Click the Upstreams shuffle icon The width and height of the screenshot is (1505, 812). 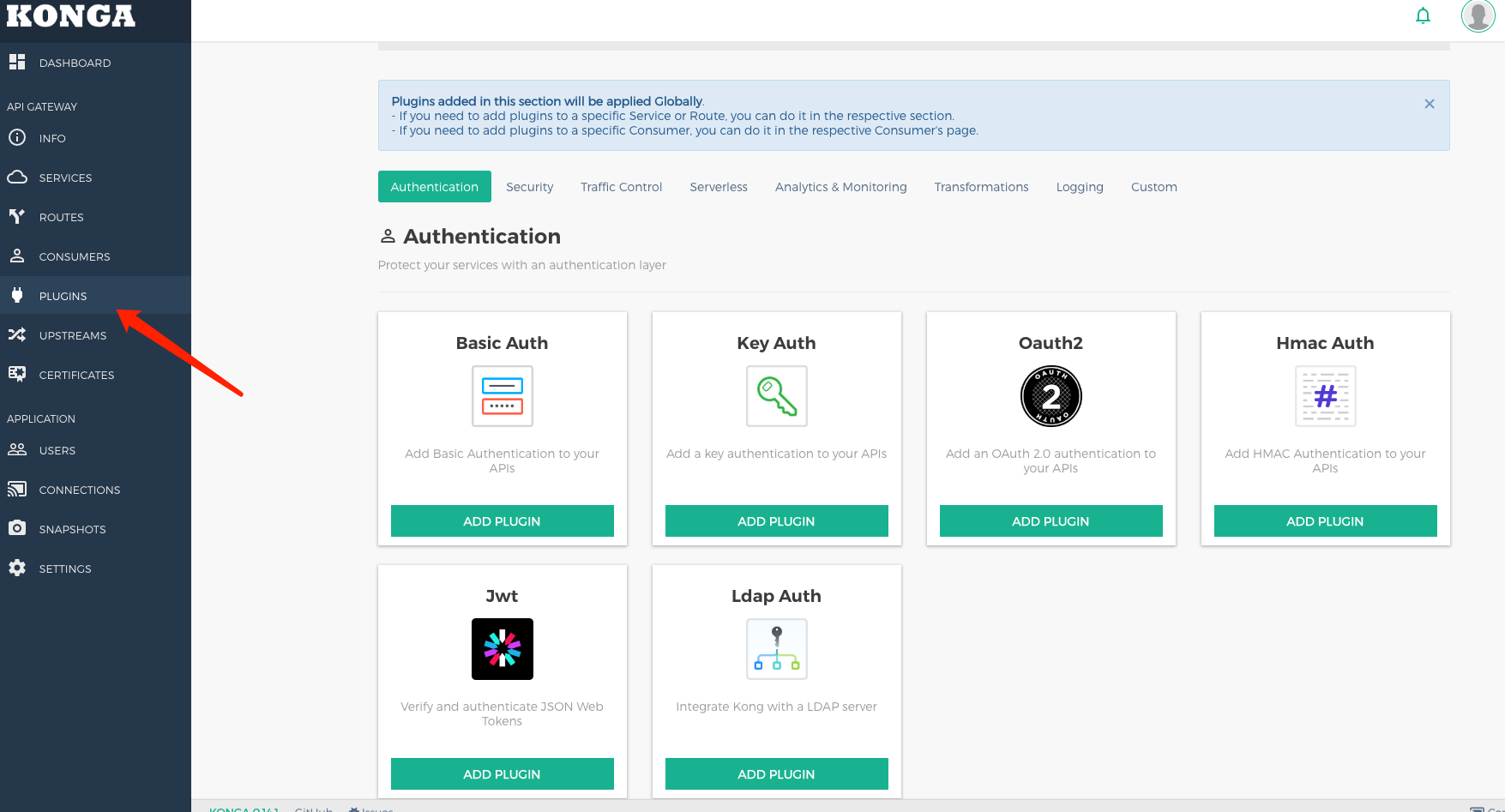click(x=17, y=335)
